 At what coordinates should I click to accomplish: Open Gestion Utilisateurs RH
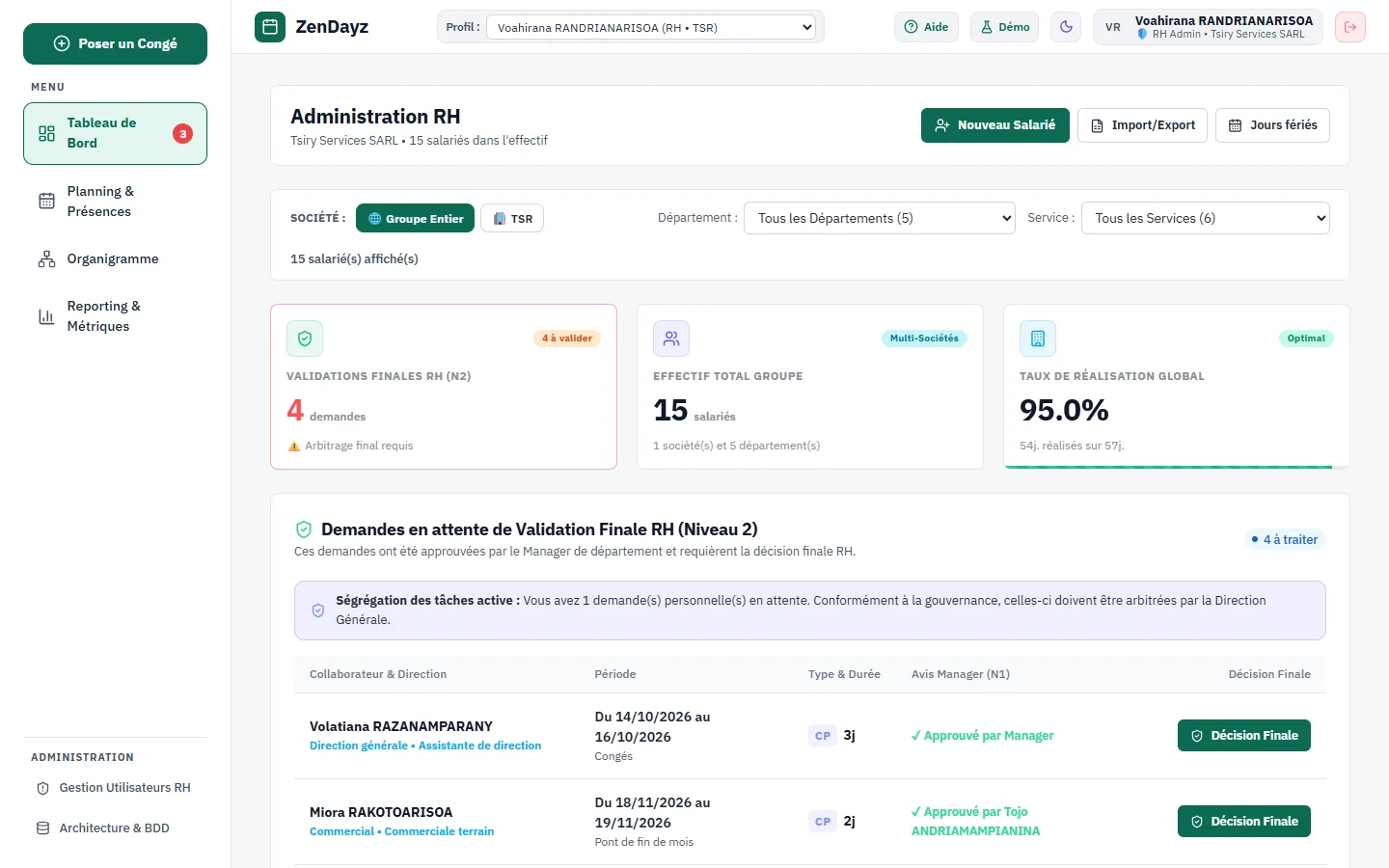click(115, 788)
